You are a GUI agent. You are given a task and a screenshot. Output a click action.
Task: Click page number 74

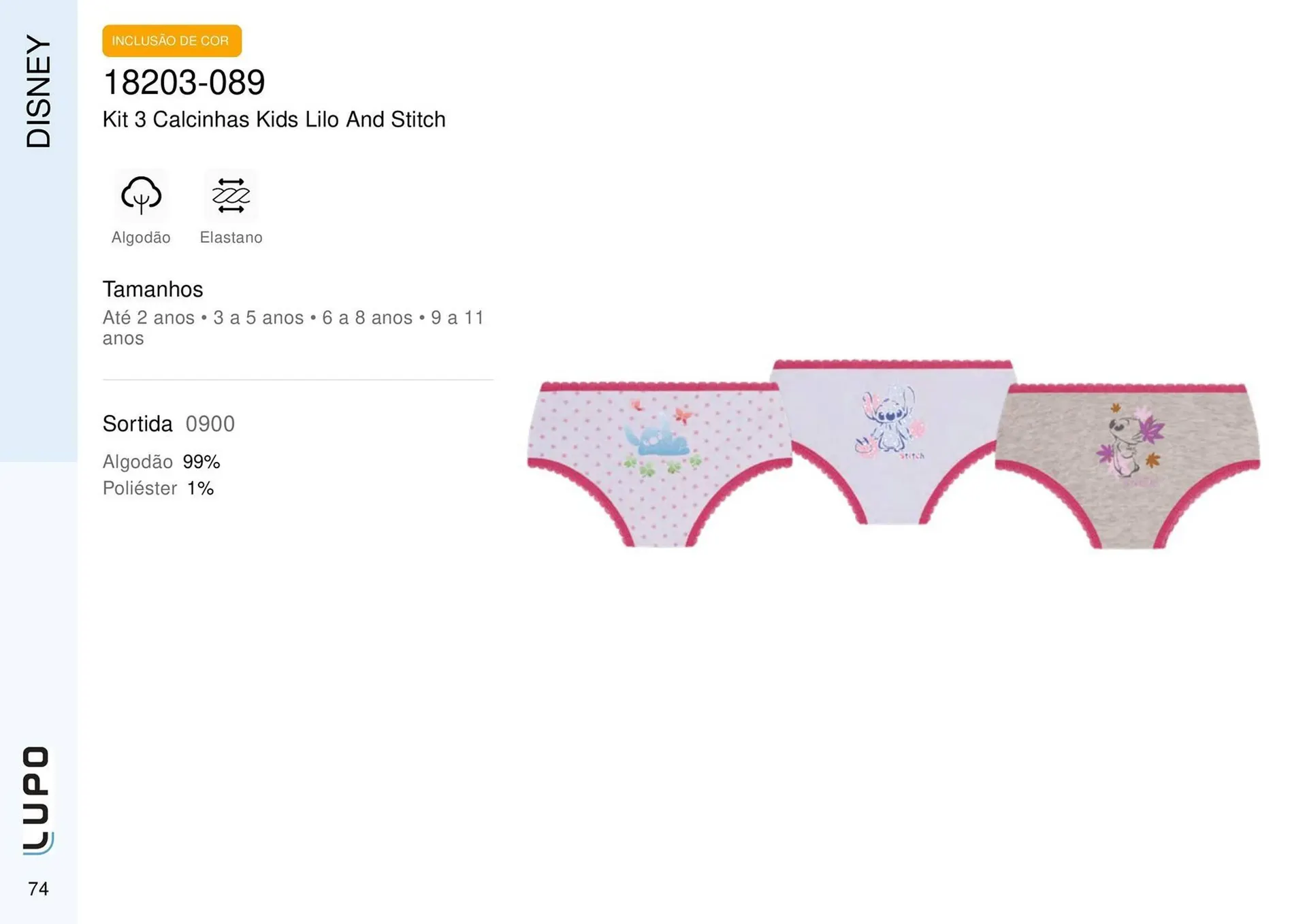(x=38, y=889)
